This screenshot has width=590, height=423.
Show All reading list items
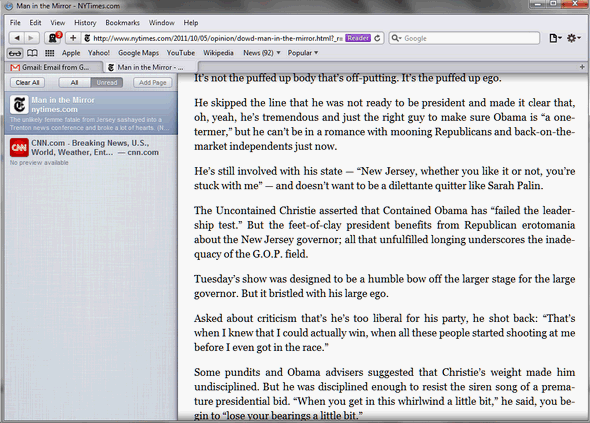[75, 82]
